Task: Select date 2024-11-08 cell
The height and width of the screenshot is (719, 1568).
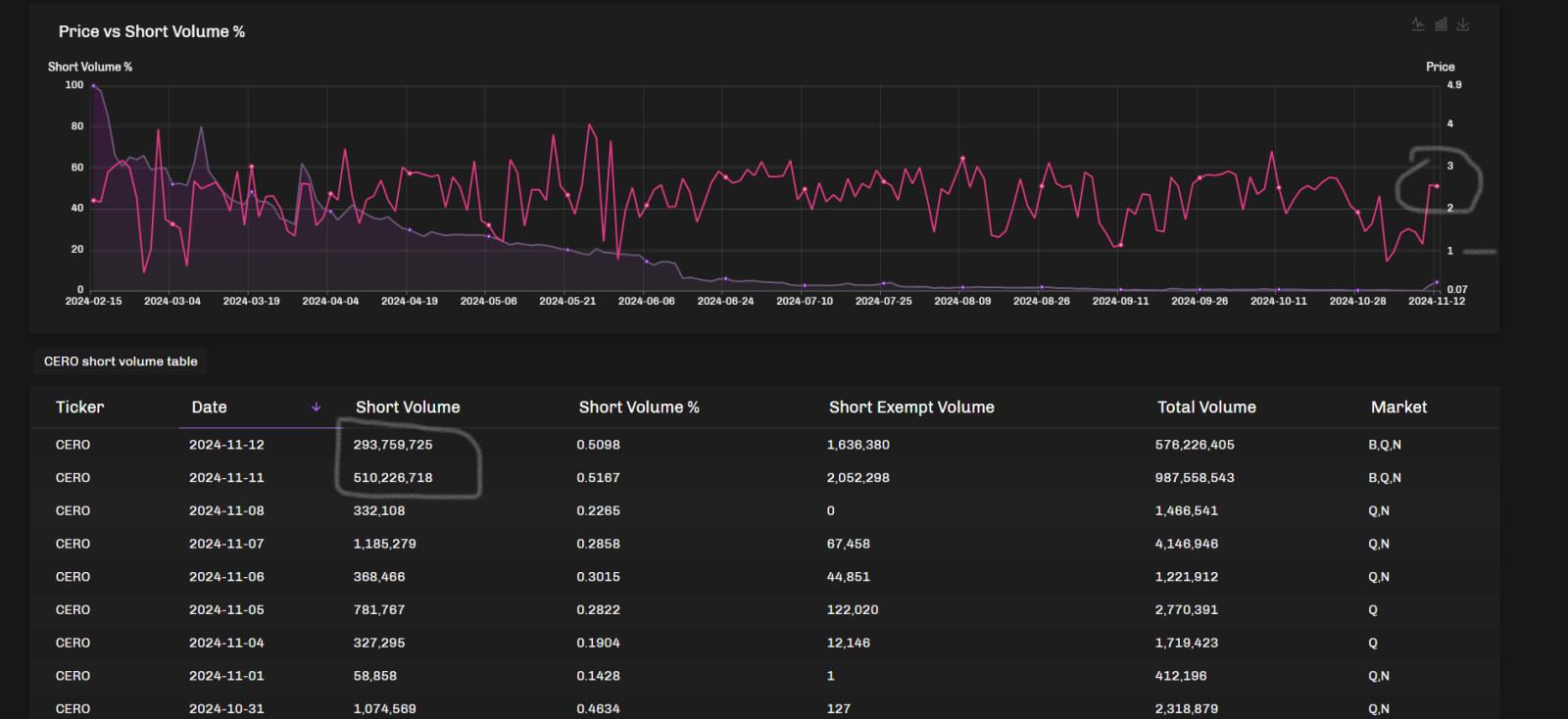Action: pyautogui.click(x=226, y=511)
